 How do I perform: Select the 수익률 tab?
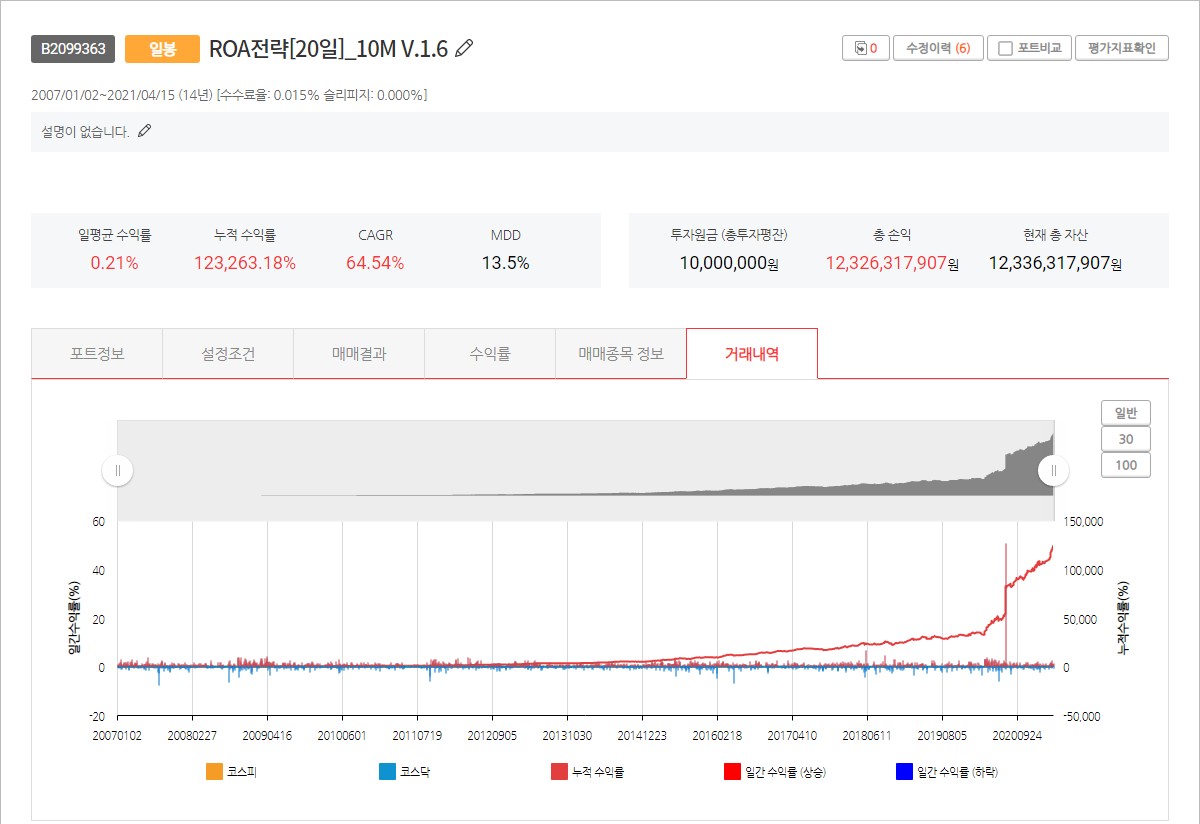tap(490, 354)
